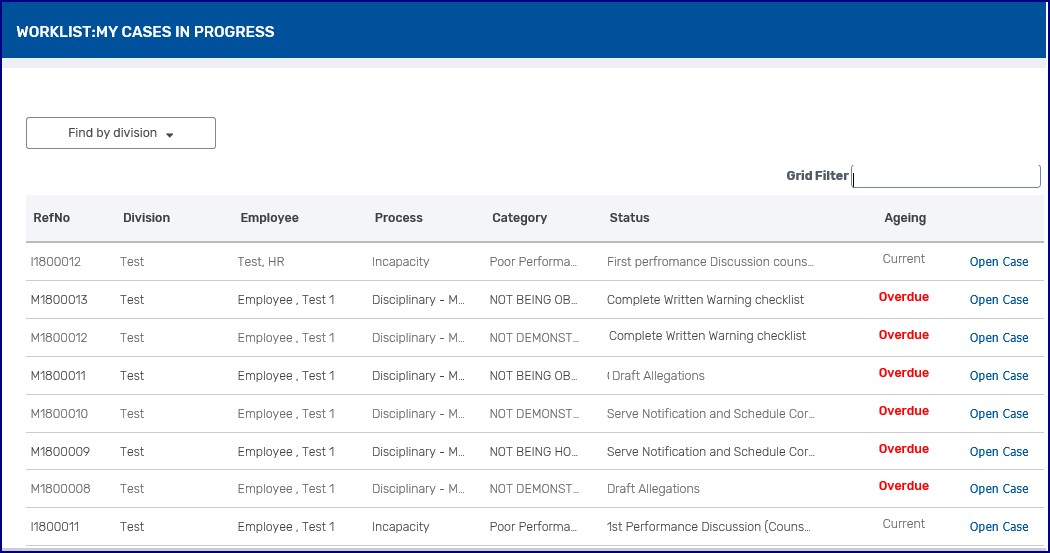The width and height of the screenshot is (1050, 553).
Task: Select RefNo cell M1800008
Action: point(60,489)
